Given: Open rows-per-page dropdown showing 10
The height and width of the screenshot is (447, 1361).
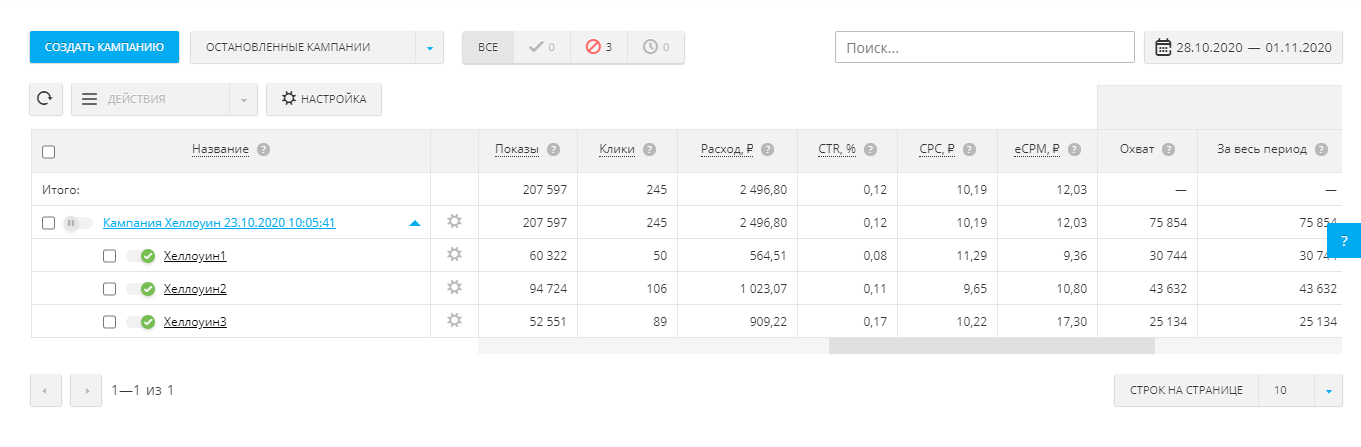Looking at the screenshot, I should click(x=1328, y=391).
